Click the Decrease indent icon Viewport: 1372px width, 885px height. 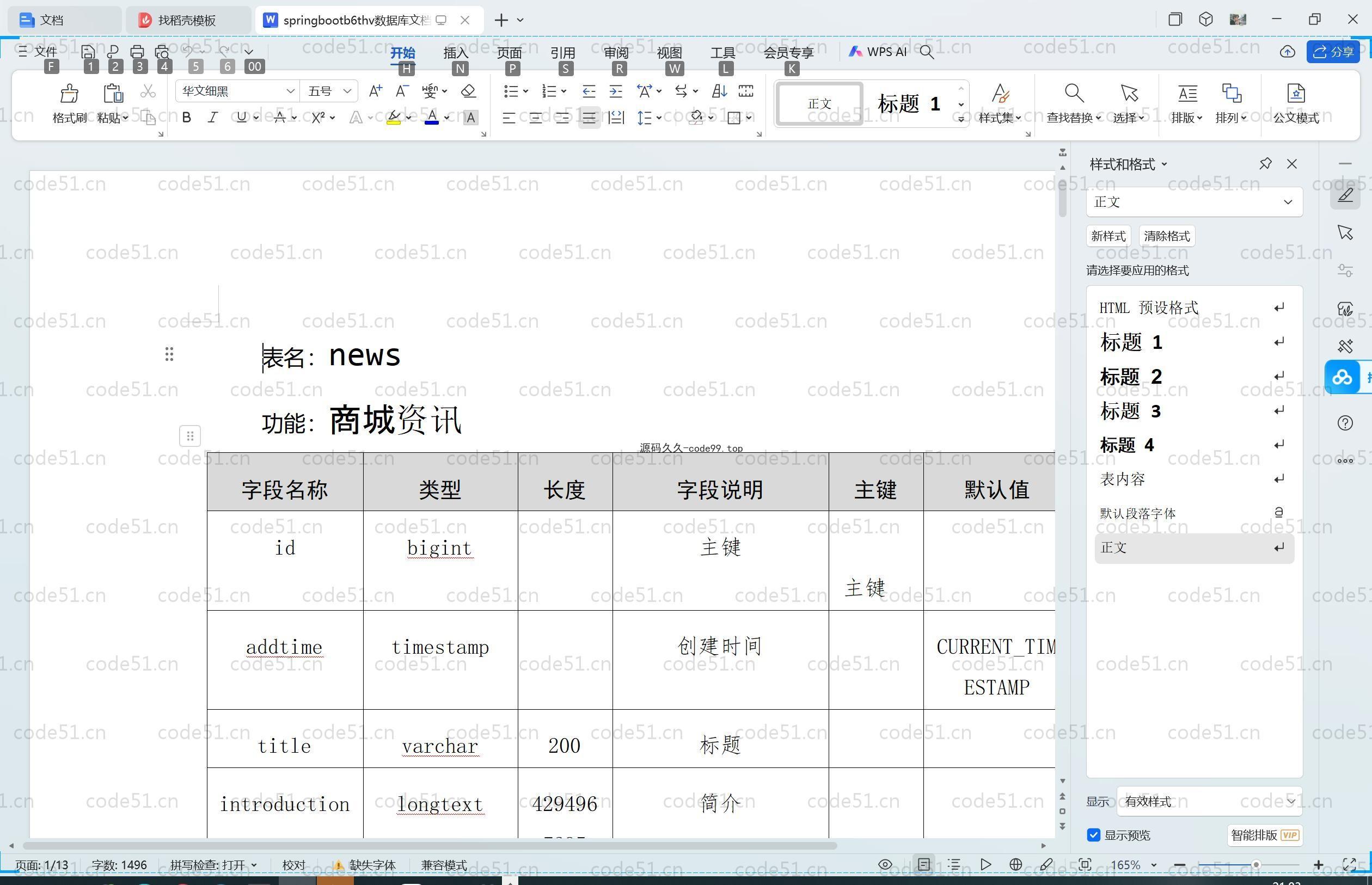589,91
